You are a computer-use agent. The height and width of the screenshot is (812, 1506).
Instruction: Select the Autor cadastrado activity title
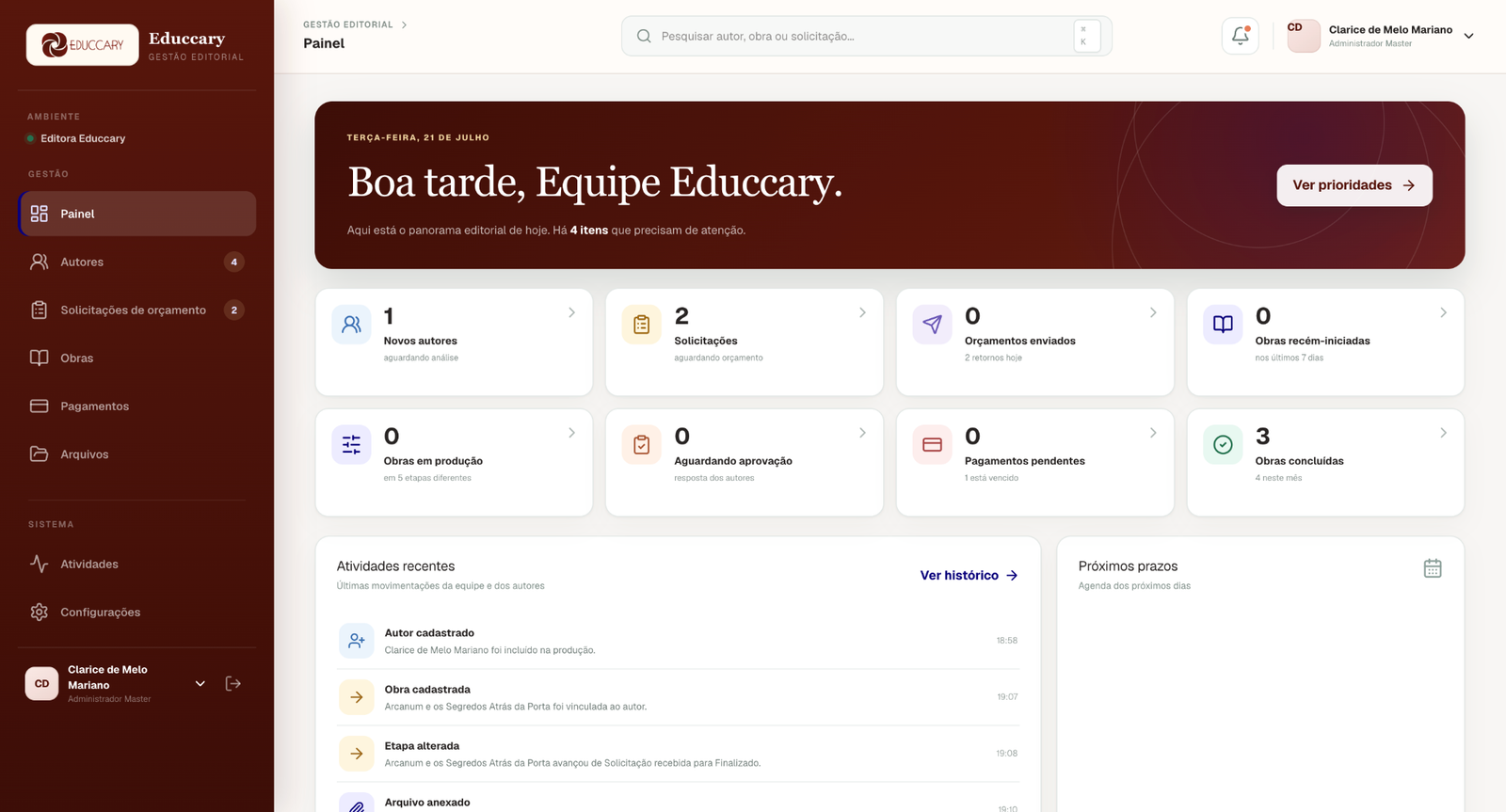click(429, 633)
